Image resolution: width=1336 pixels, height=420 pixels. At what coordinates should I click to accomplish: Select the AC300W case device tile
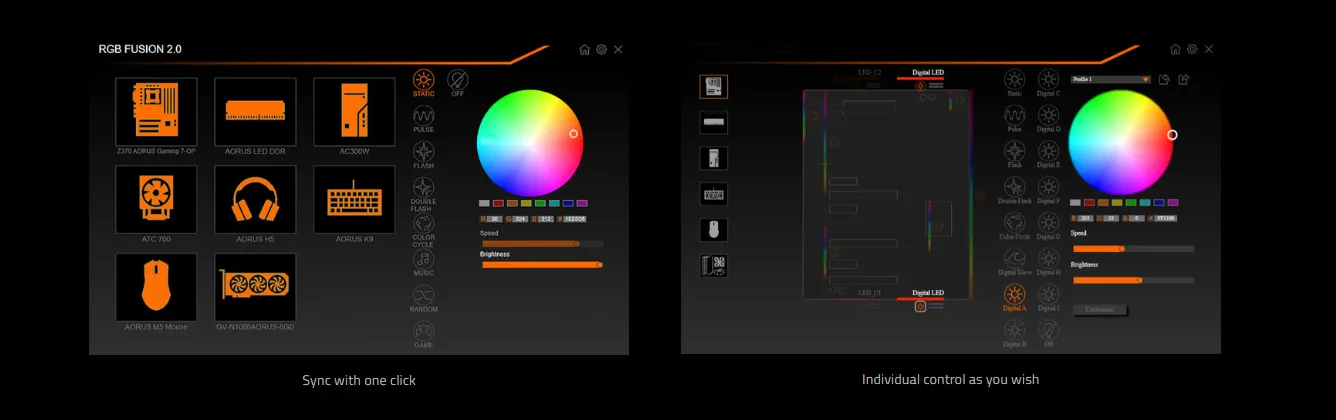[354, 112]
